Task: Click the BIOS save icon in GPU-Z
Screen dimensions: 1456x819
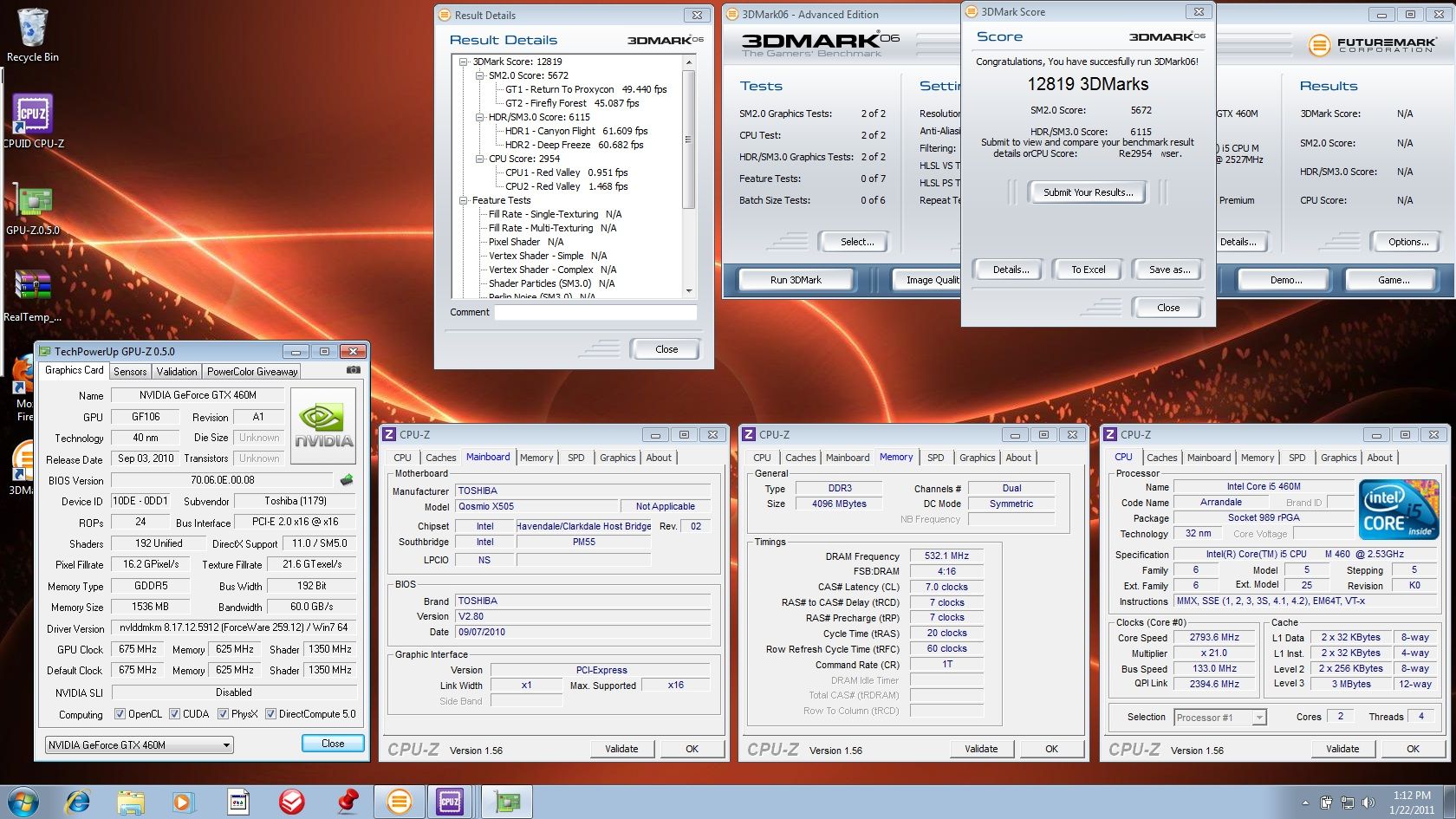Action: tap(347, 479)
